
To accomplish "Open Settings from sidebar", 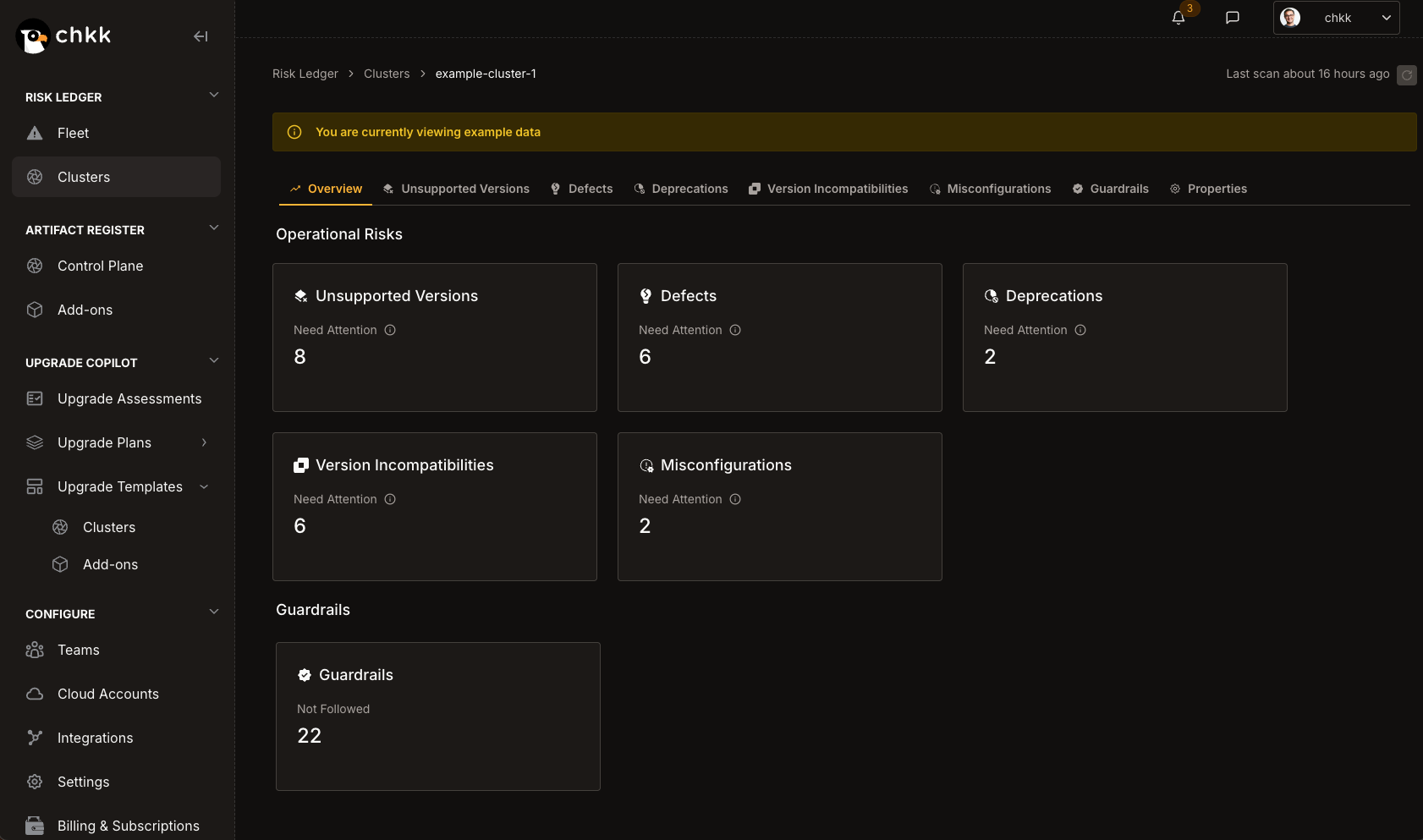I will click(117, 782).
